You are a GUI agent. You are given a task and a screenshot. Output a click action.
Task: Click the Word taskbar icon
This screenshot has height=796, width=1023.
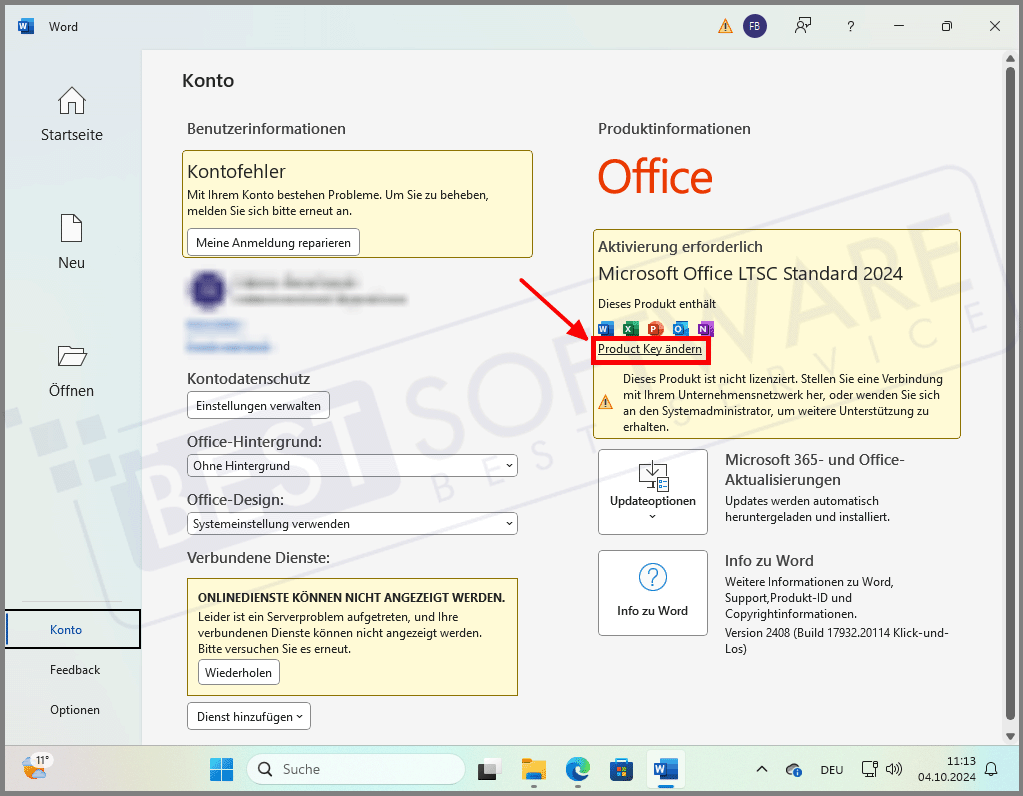[x=665, y=769]
